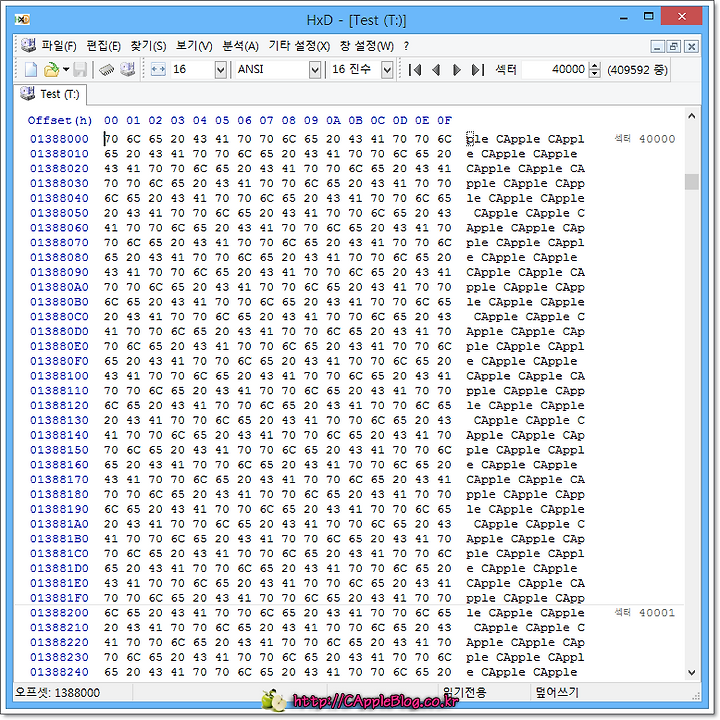Go to previous sector arrow

point(436,70)
